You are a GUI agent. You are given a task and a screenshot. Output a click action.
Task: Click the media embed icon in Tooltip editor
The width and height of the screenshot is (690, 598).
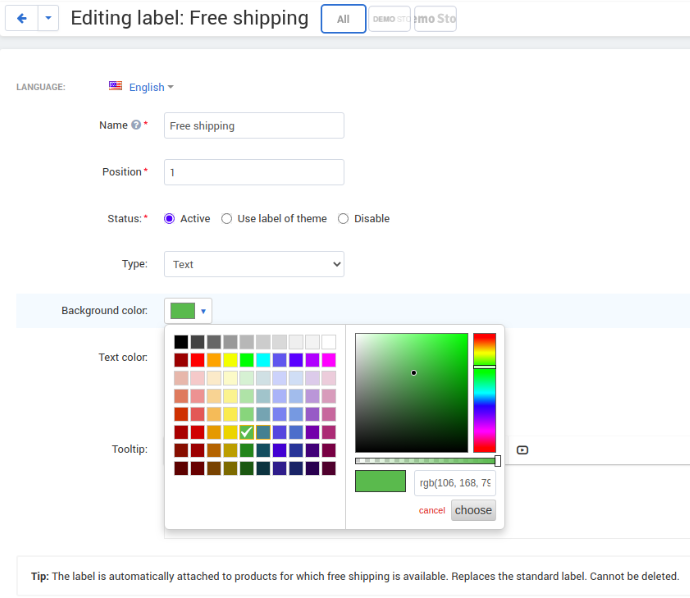click(522, 450)
